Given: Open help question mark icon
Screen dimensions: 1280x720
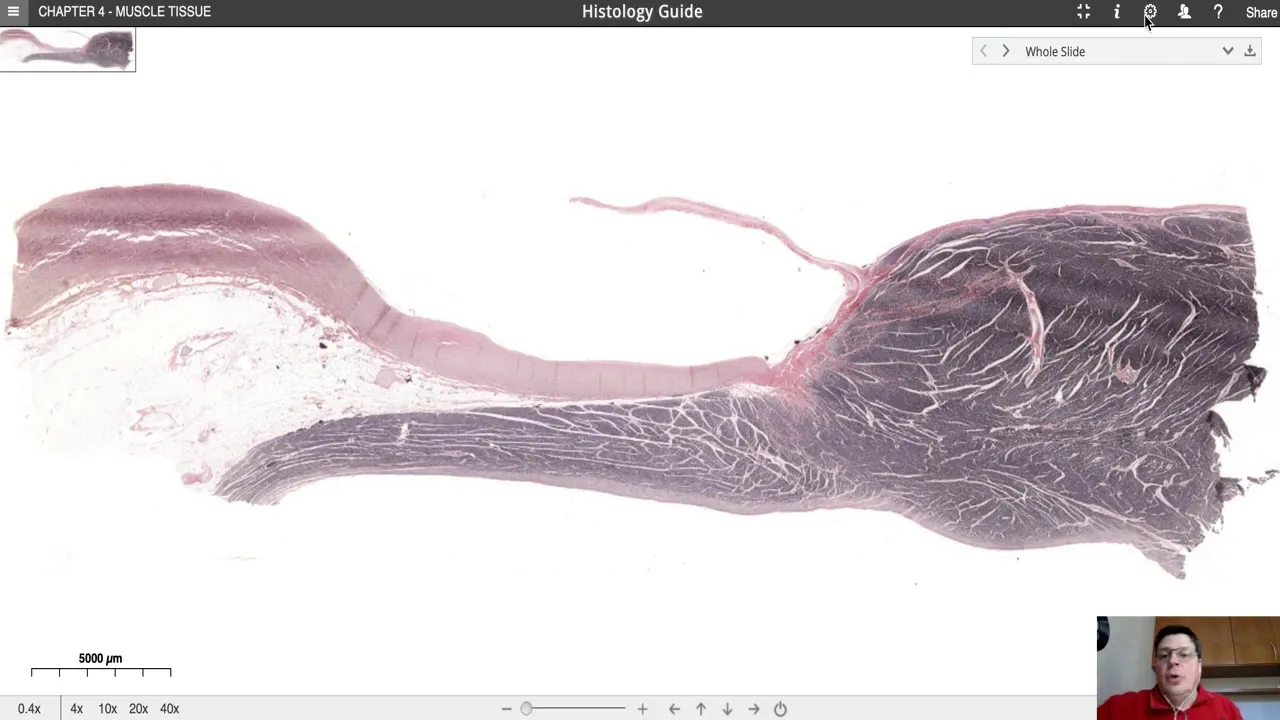Looking at the screenshot, I should pos(1218,12).
